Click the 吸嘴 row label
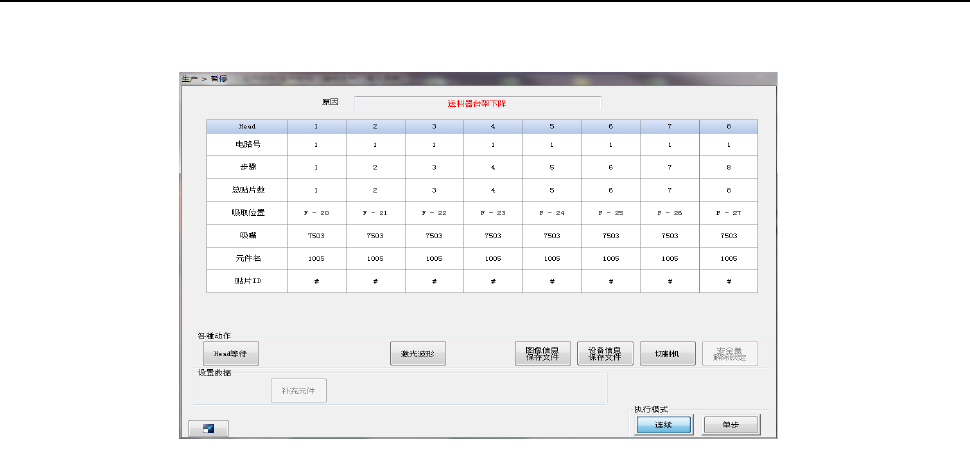Image resolution: width=970 pixels, height=455 pixels. (247, 236)
